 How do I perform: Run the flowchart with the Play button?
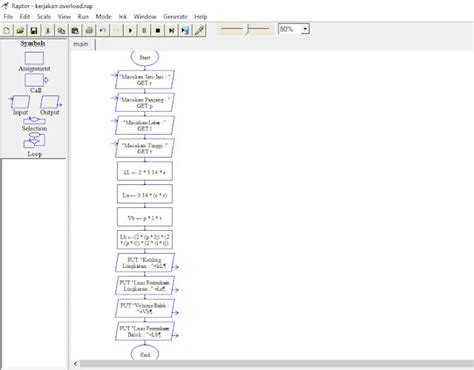pyautogui.click(x=130, y=31)
